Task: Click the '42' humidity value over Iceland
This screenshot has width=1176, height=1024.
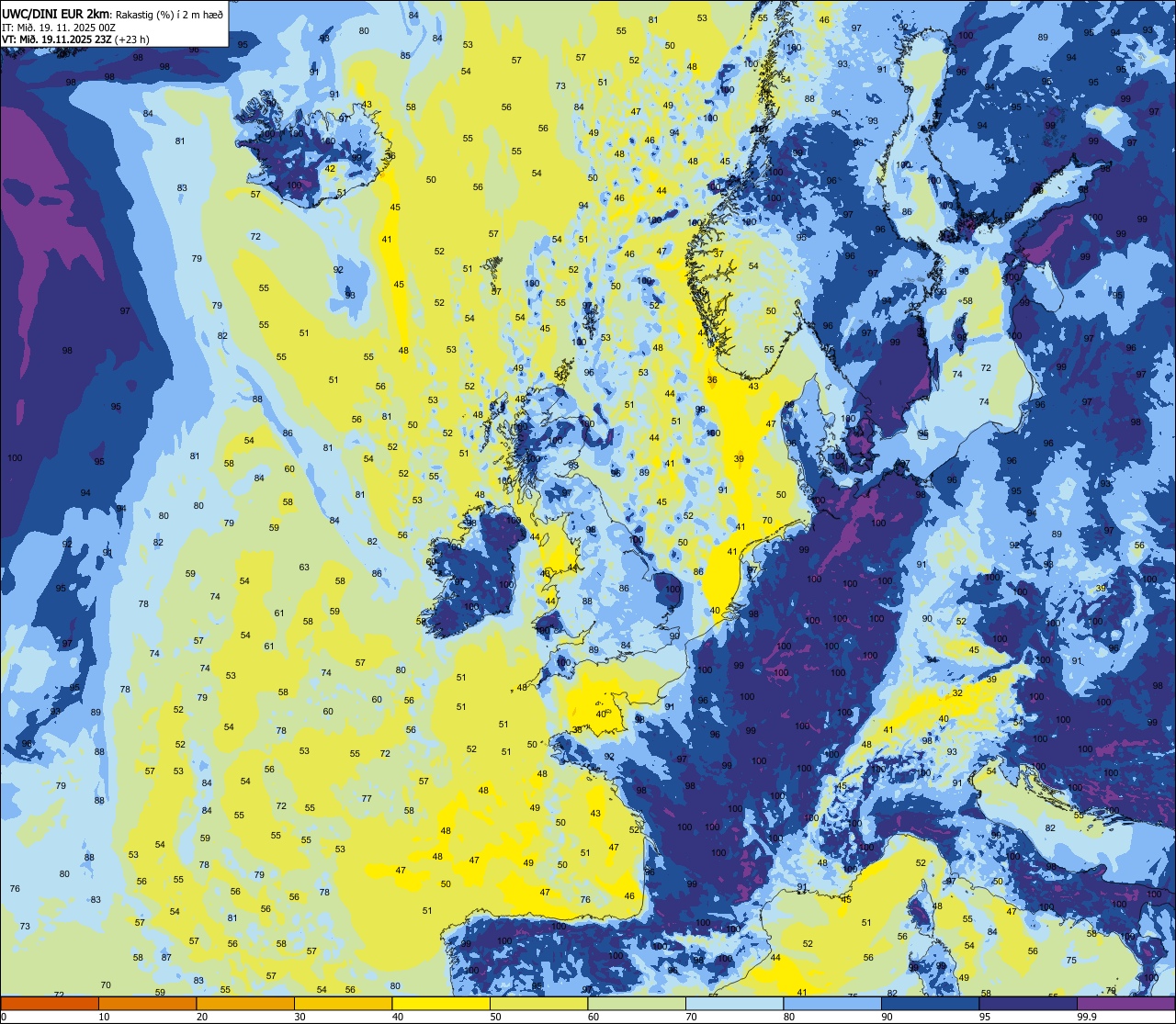Action: [331, 169]
